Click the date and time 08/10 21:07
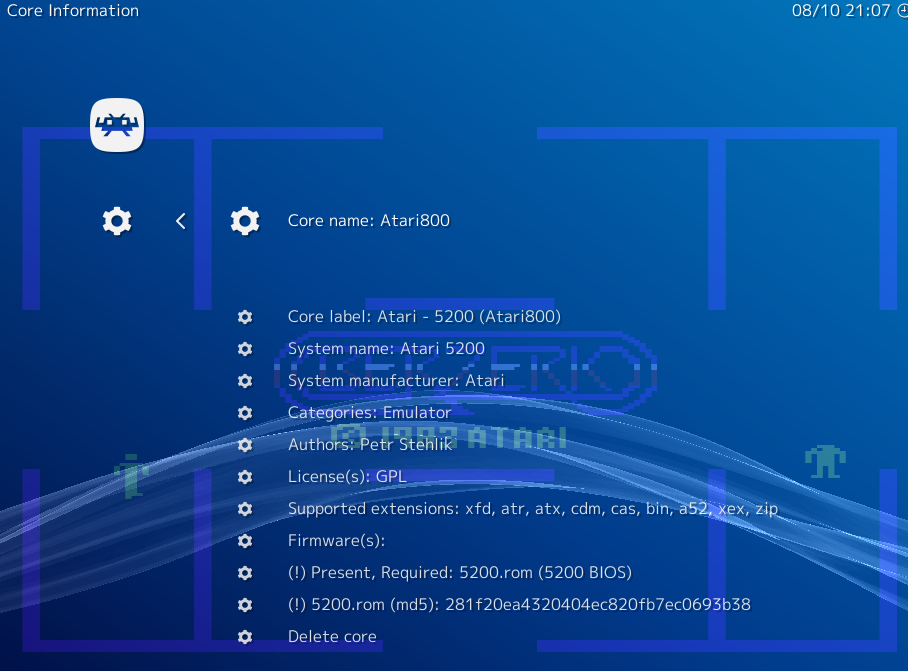This screenshot has width=908, height=671. [x=841, y=10]
